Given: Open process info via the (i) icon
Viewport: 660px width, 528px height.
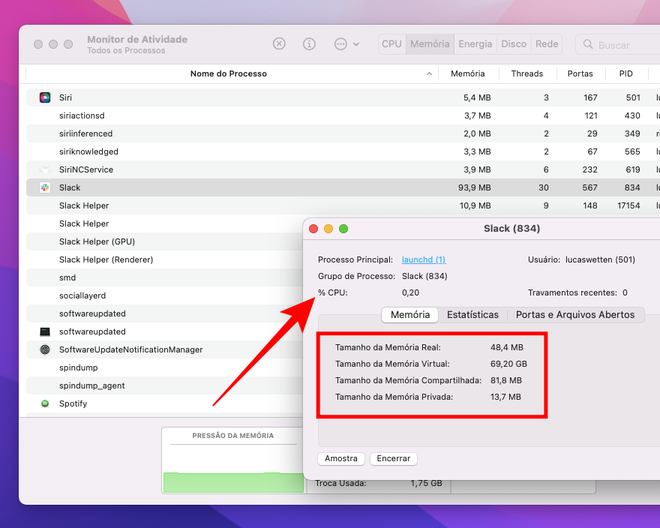Looking at the screenshot, I should [x=309, y=44].
